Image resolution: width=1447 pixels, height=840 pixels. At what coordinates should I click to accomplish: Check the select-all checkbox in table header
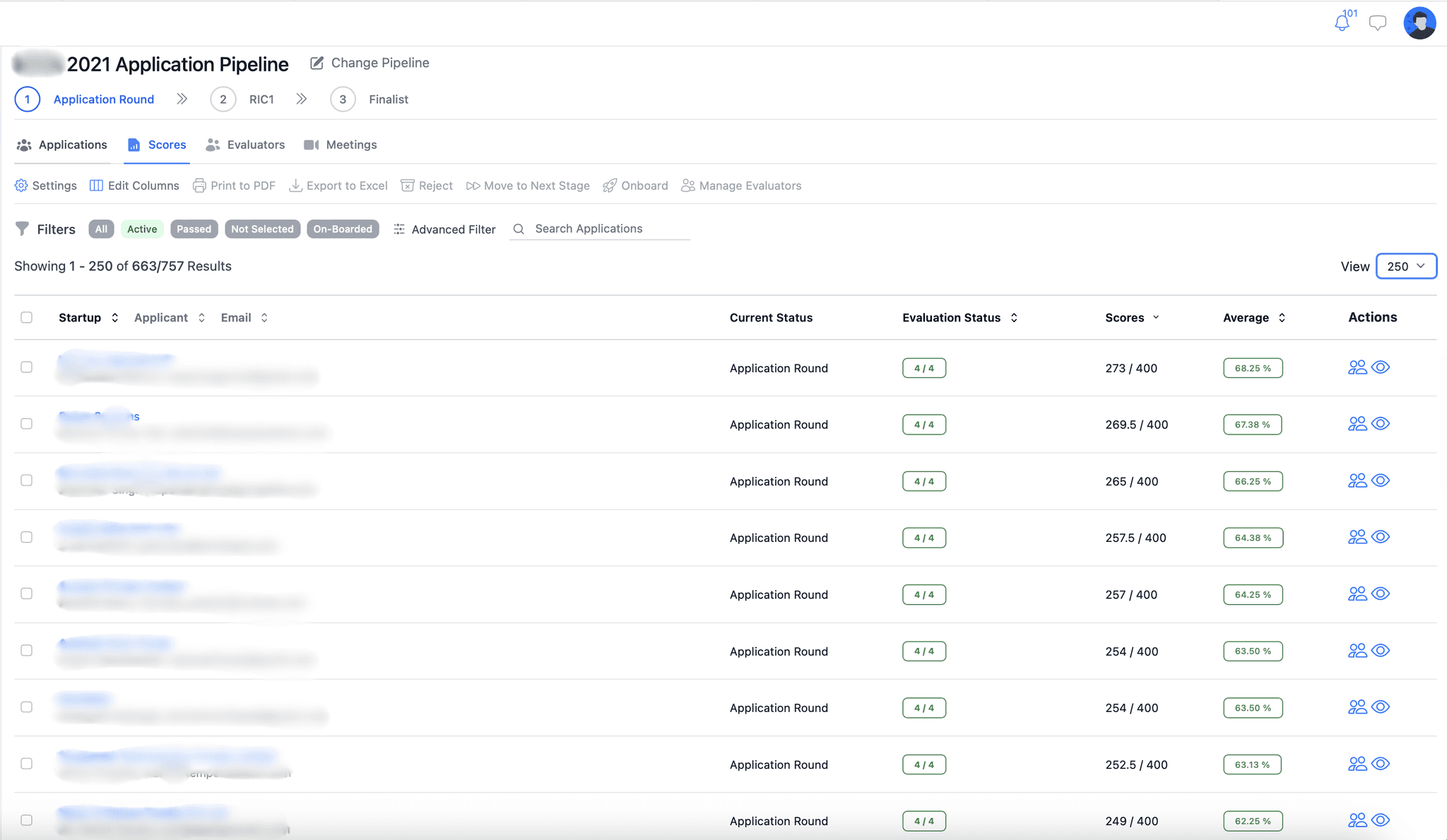point(27,317)
